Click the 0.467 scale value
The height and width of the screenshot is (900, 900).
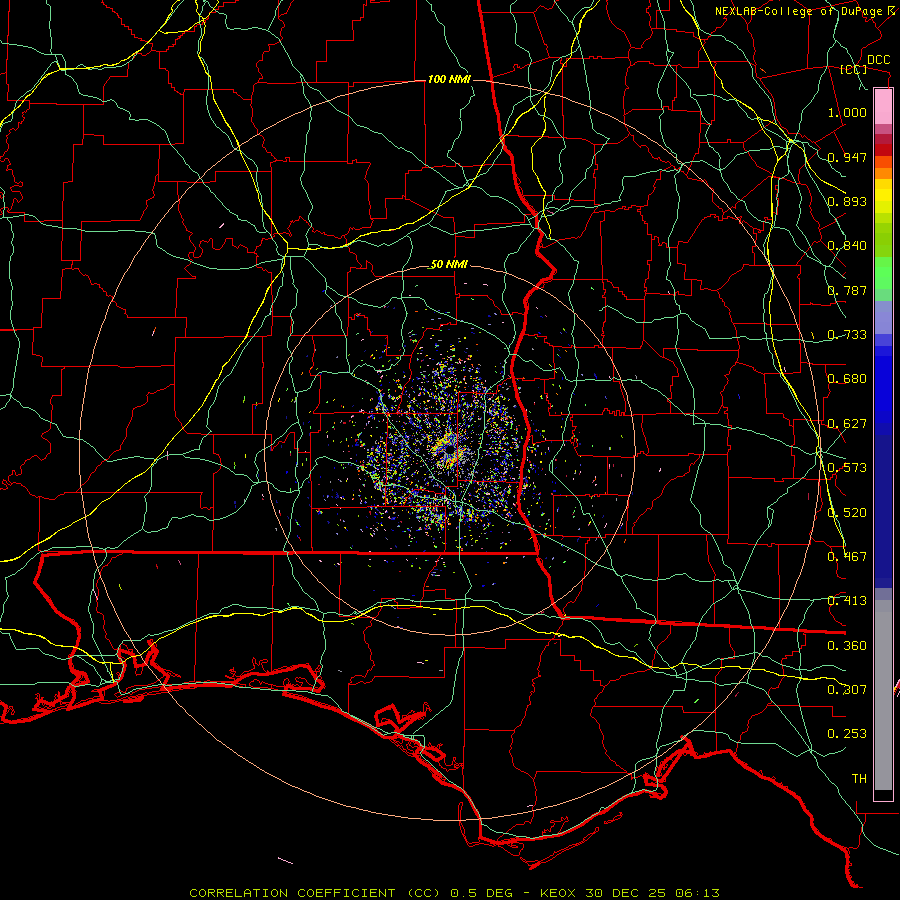click(847, 557)
